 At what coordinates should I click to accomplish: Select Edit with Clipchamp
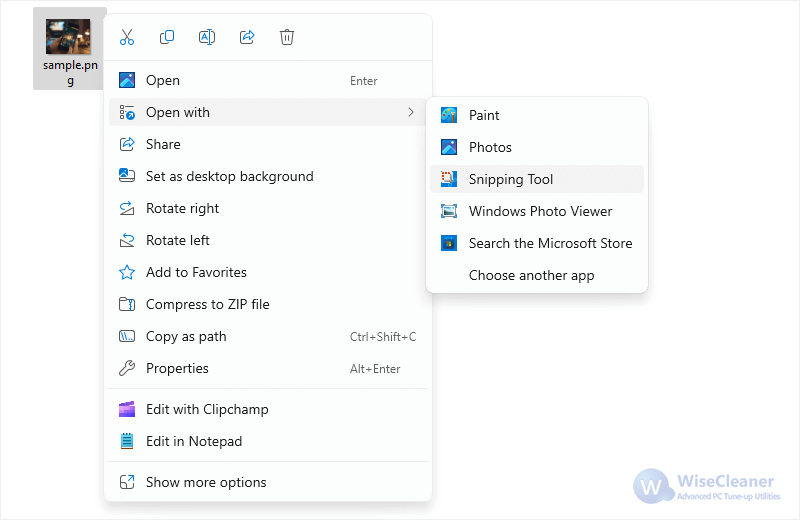[268, 409]
